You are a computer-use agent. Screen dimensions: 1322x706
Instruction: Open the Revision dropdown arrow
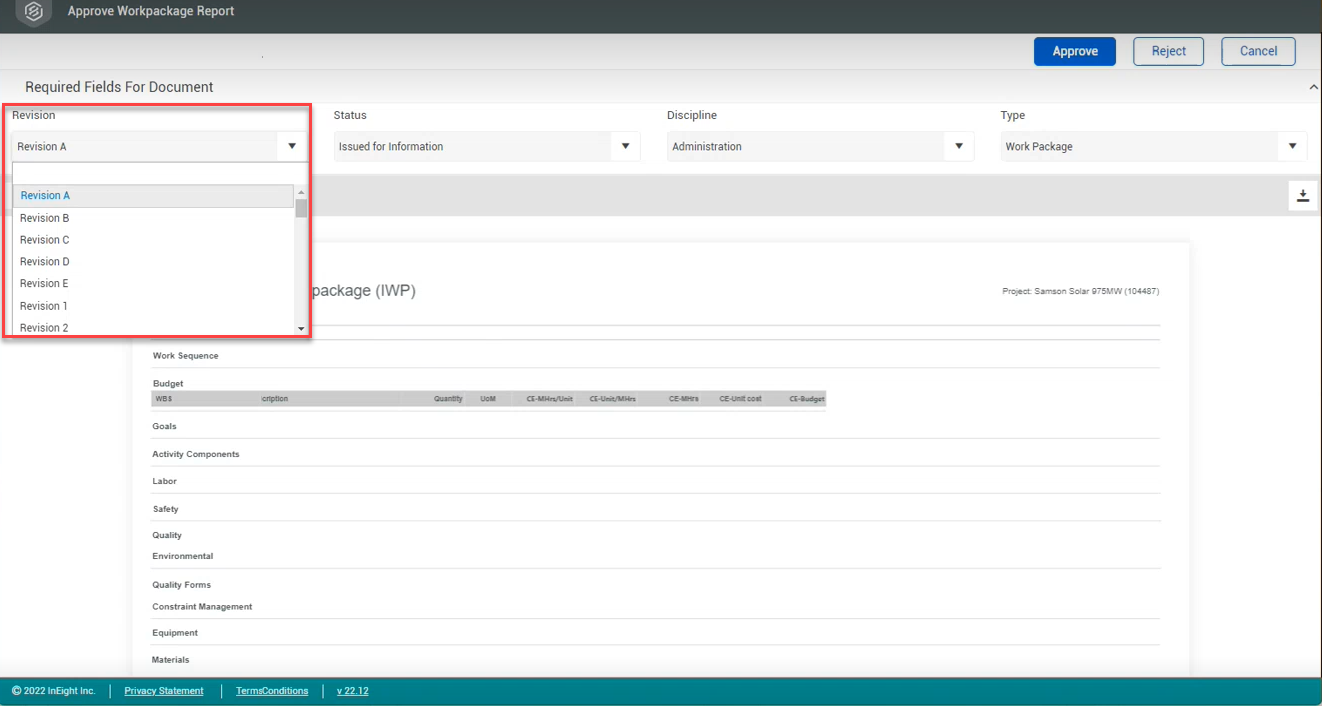pos(292,146)
